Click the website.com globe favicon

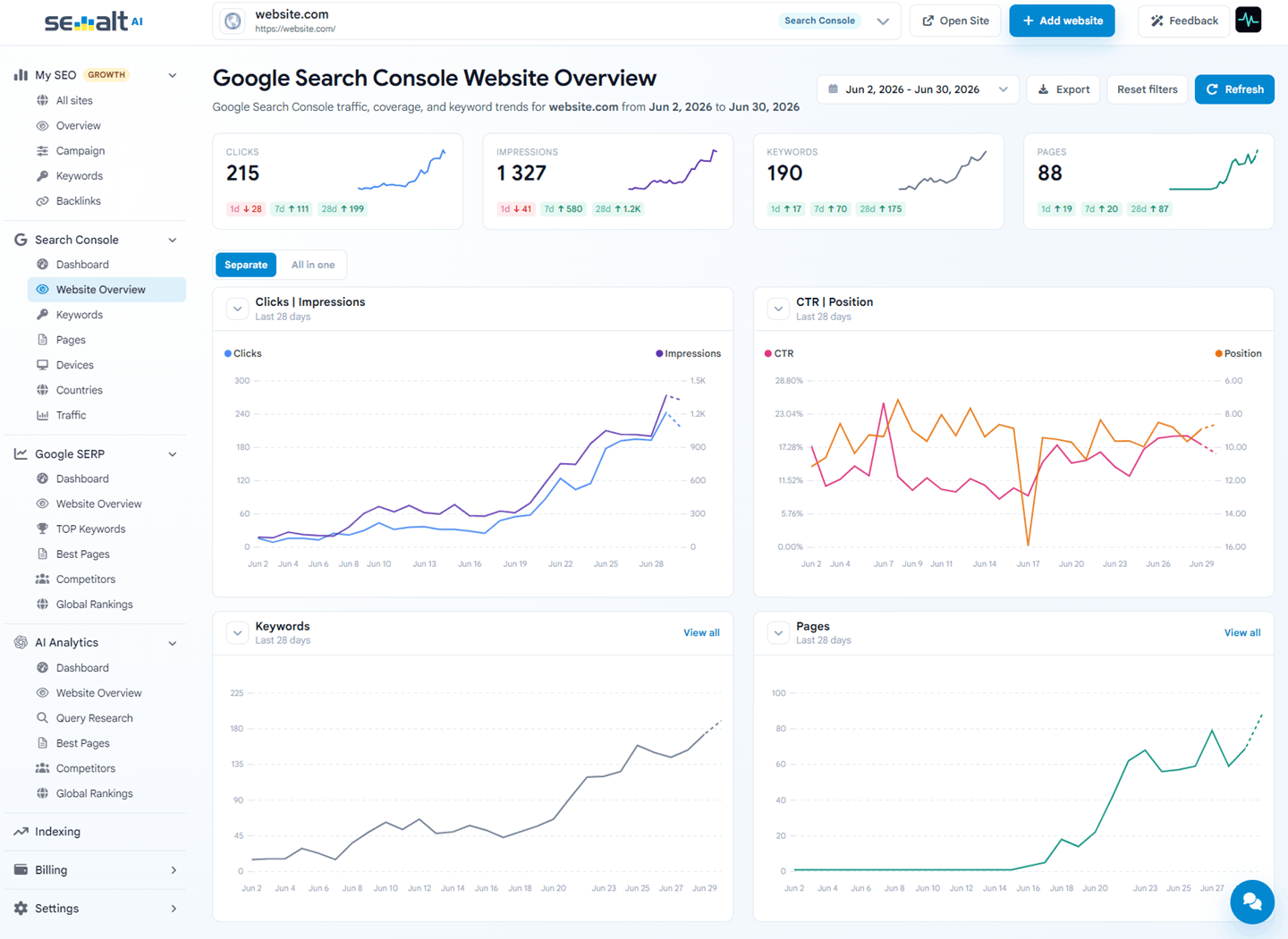233,21
